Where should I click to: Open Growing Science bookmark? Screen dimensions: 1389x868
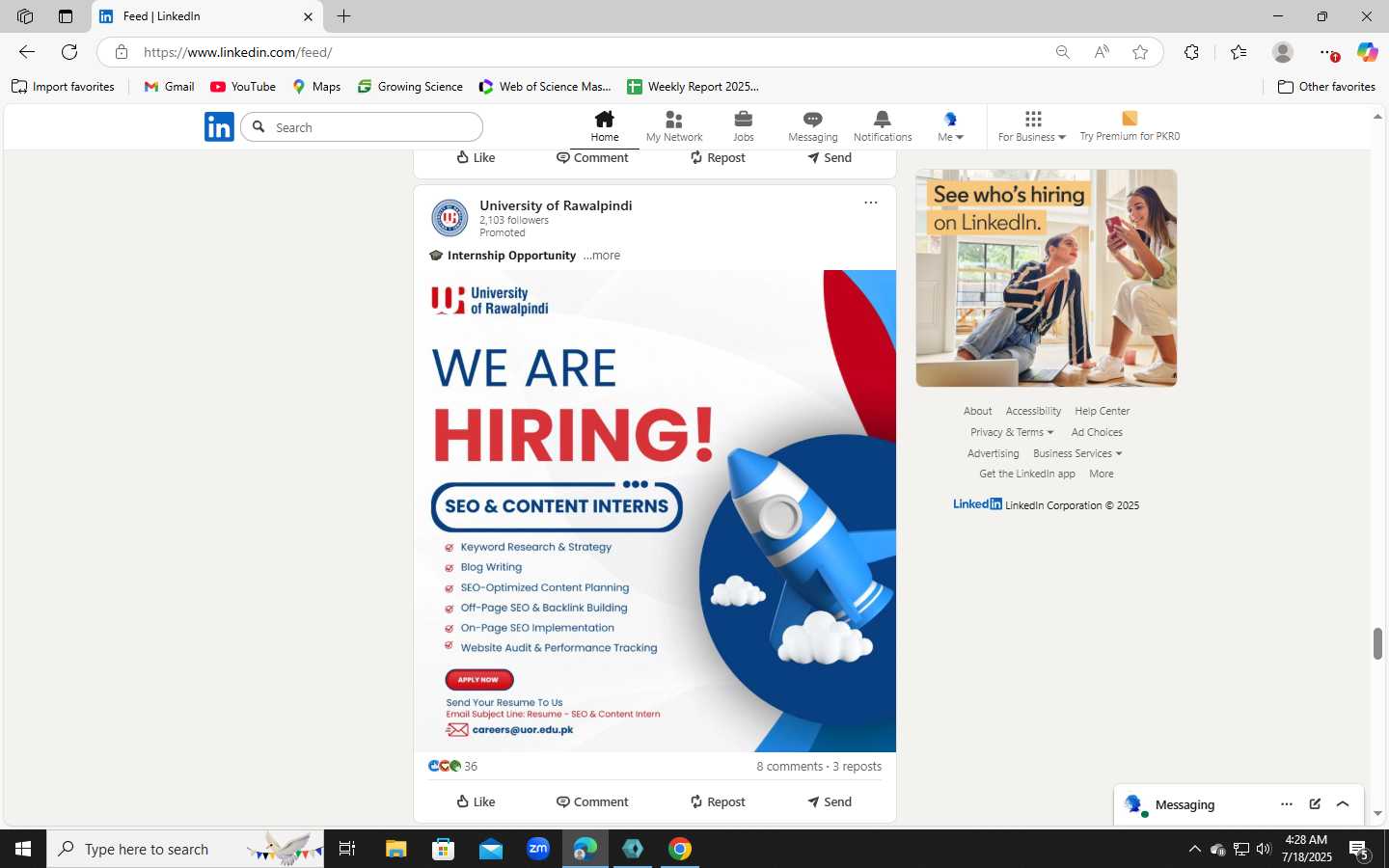tap(410, 87)
